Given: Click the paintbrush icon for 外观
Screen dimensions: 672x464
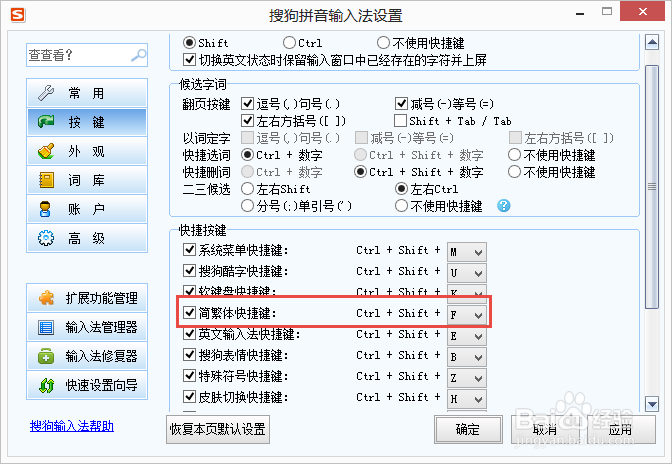Looking at the screenshot, I should coord(46,151).
